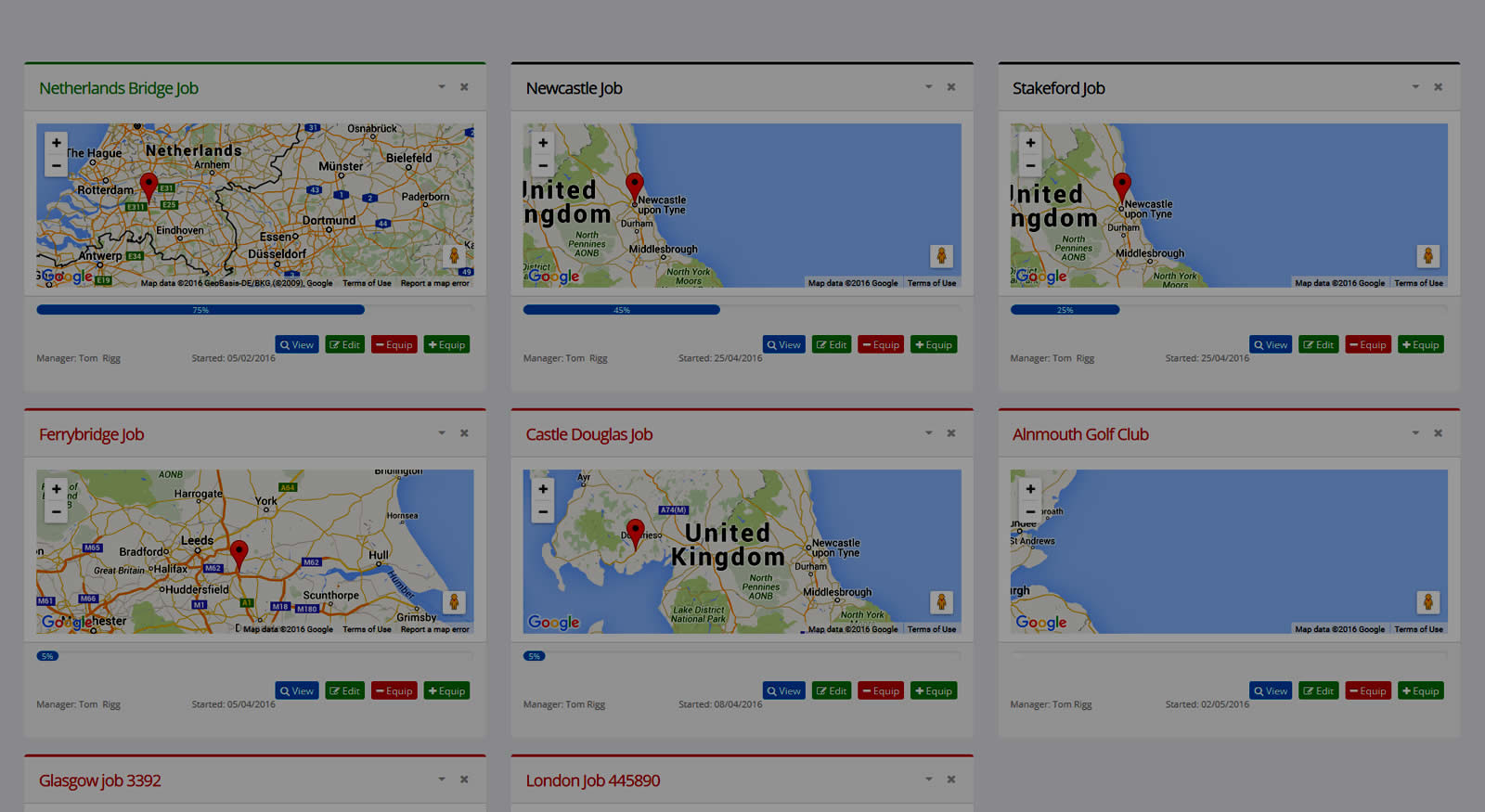The image size is (1485, 812).
Task: Click green add Equip button for Ferrybridge Job
Action: (x=446, y=691)
